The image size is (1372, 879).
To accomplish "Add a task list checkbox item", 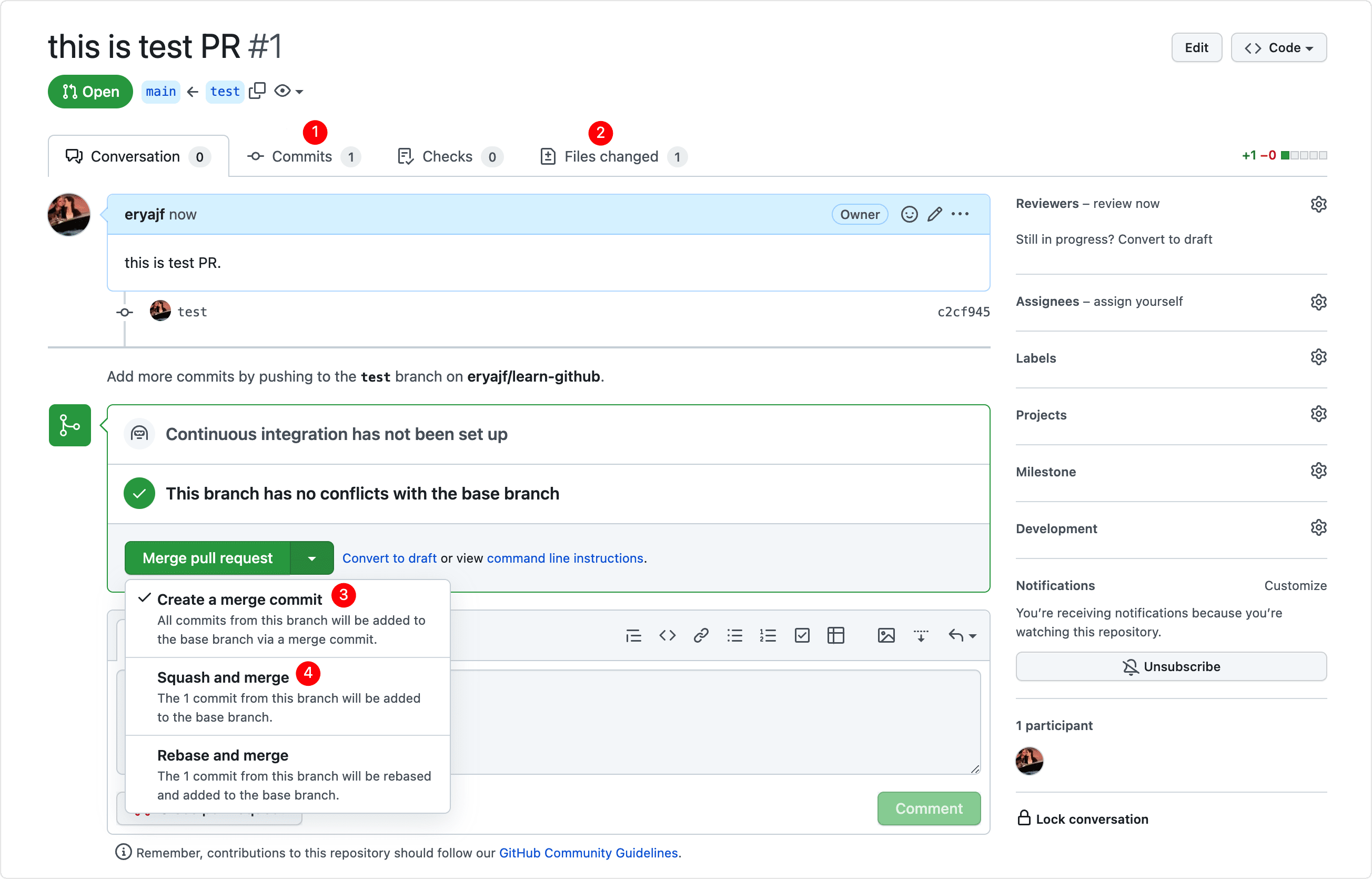I will pyautogui.click(x=802, y=635).
